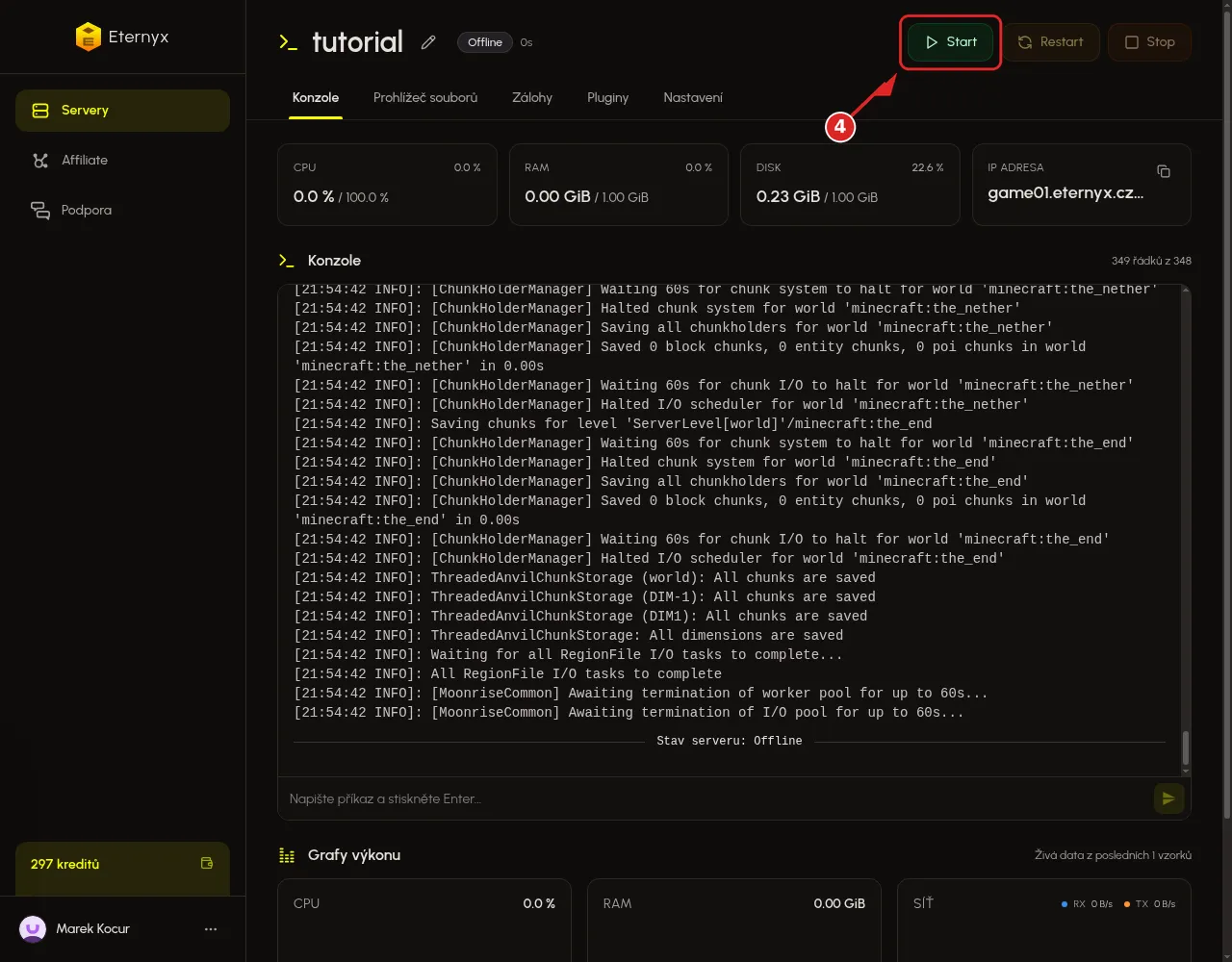Click the RAM performance graph card
Viewport: 1232px width, 962px height.
734,921
